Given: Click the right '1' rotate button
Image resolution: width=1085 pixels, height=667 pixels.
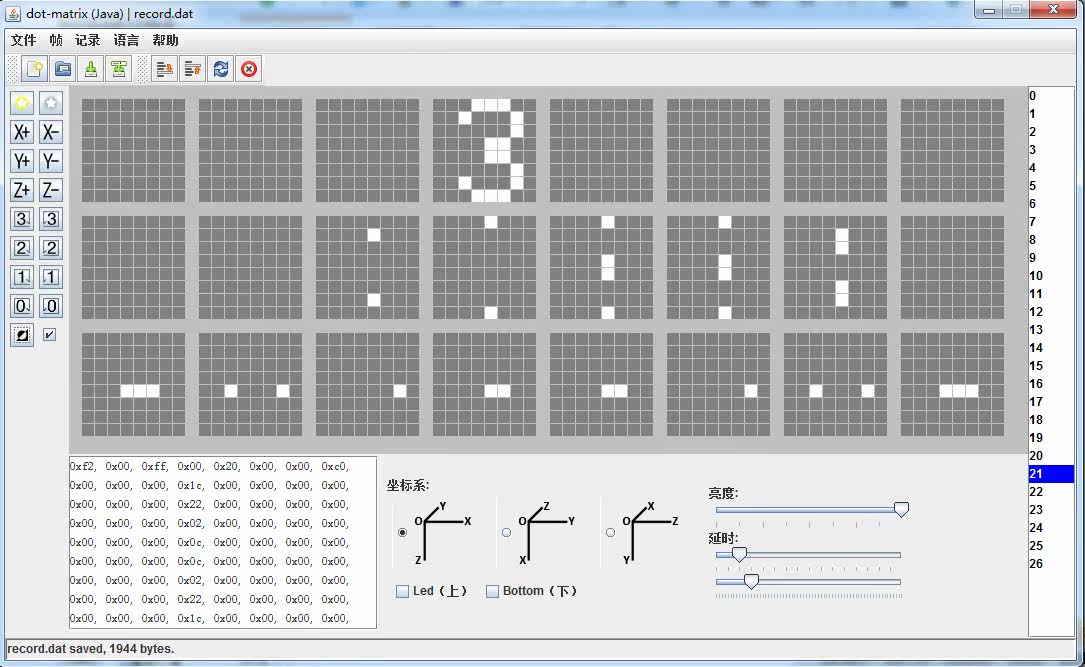Looking at the screenshot, I should 51,277.
